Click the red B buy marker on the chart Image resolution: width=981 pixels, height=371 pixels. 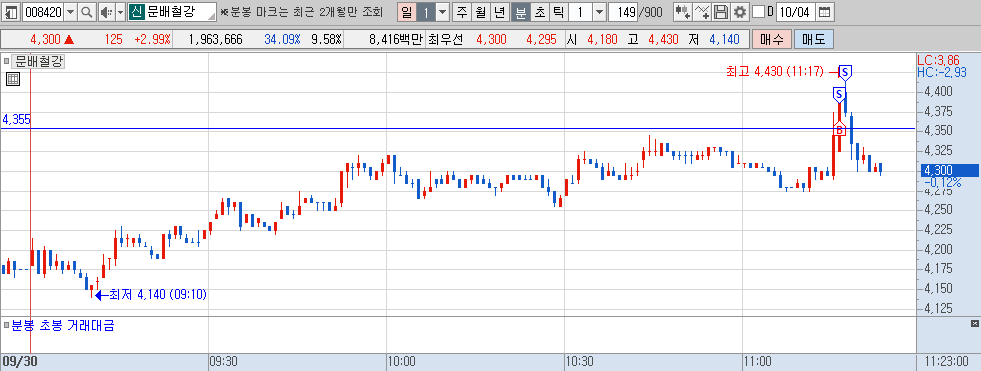coord(840,130)
